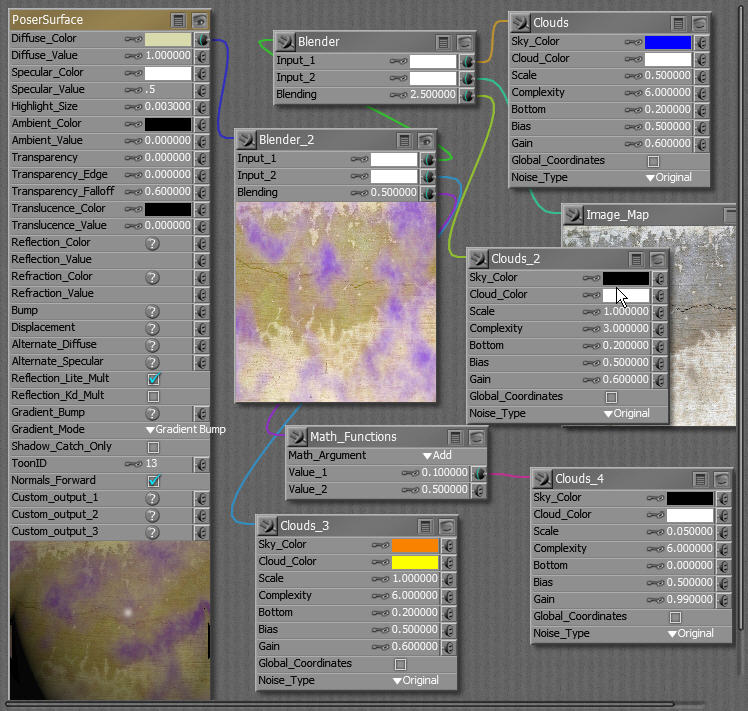Open the Clouds_2 node Noise_Type dropdown
Screen dimensions: 748x711
627,414
